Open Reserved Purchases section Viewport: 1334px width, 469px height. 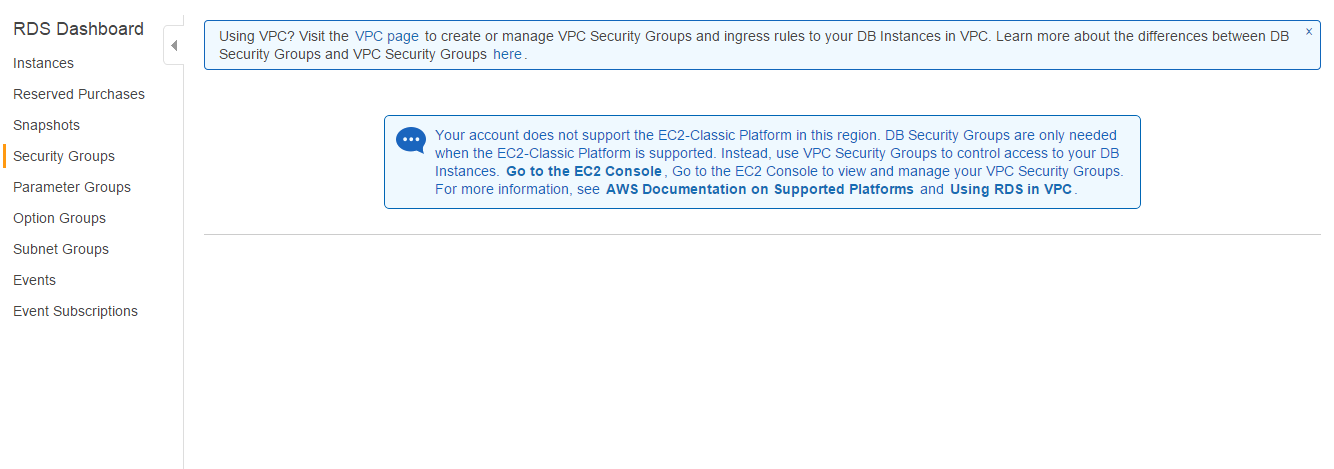pyautogui.click(x=79, y=94)
